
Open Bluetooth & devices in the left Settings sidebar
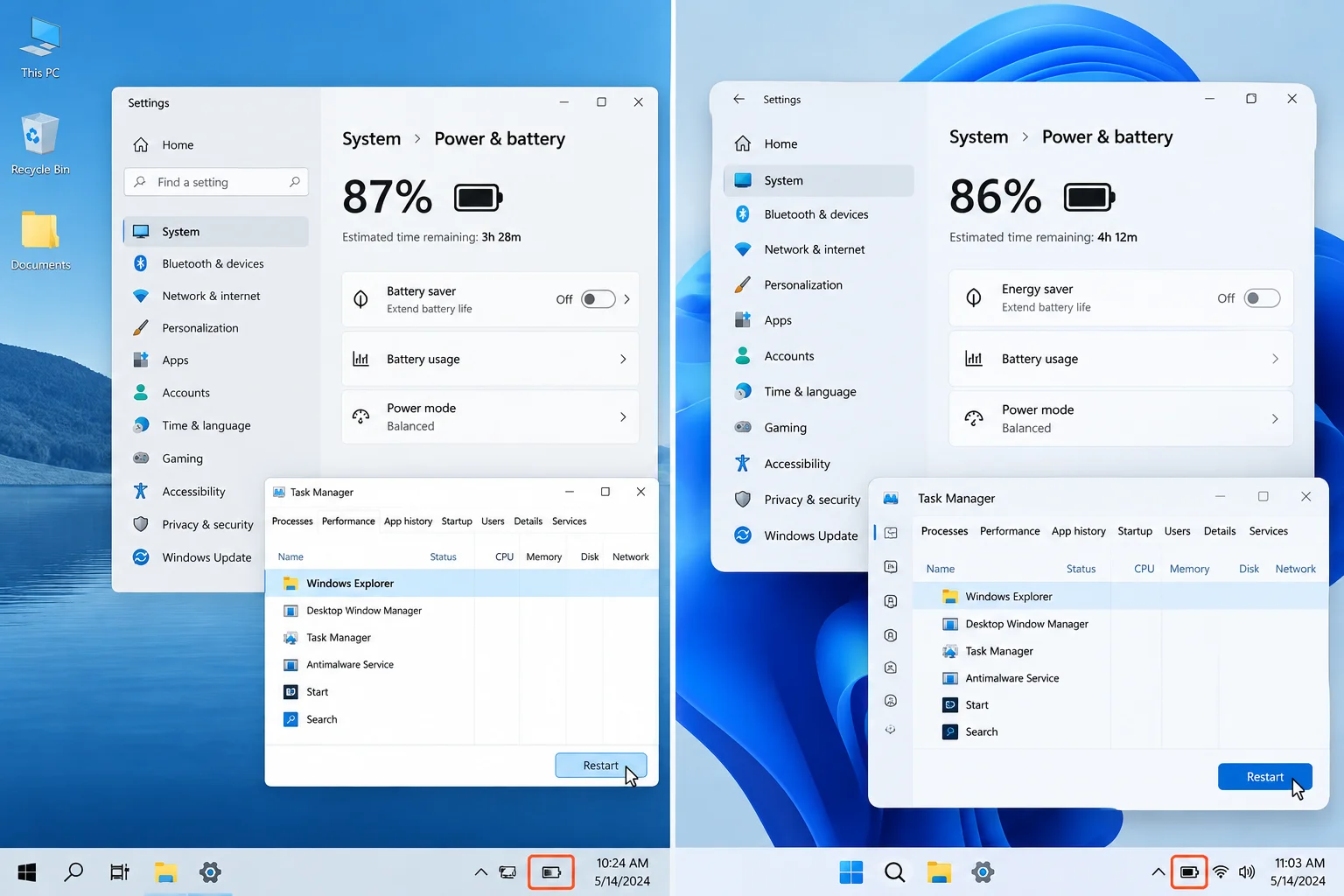[216, 263]
